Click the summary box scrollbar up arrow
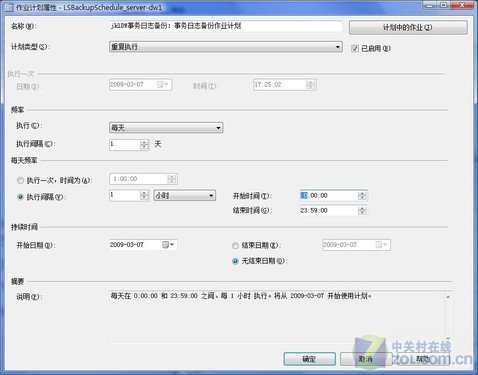This screenshot has height=375, width=478. (x=448, y=296)
